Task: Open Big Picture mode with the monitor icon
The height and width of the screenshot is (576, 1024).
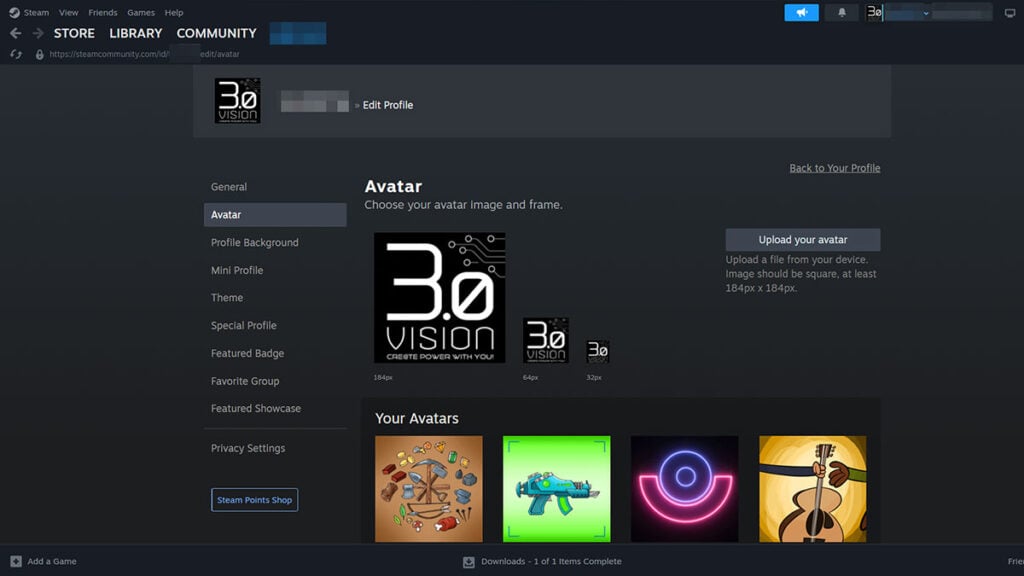Action: 1009,12
